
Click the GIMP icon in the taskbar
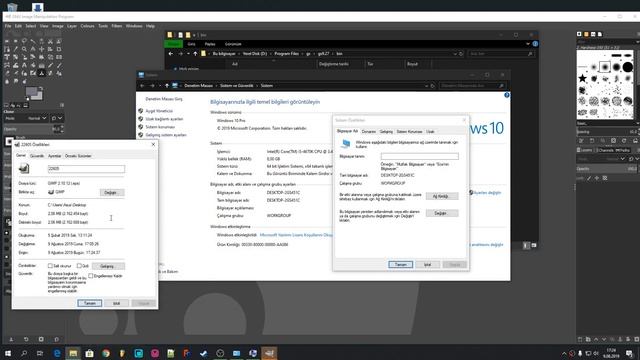coord(269,353)
